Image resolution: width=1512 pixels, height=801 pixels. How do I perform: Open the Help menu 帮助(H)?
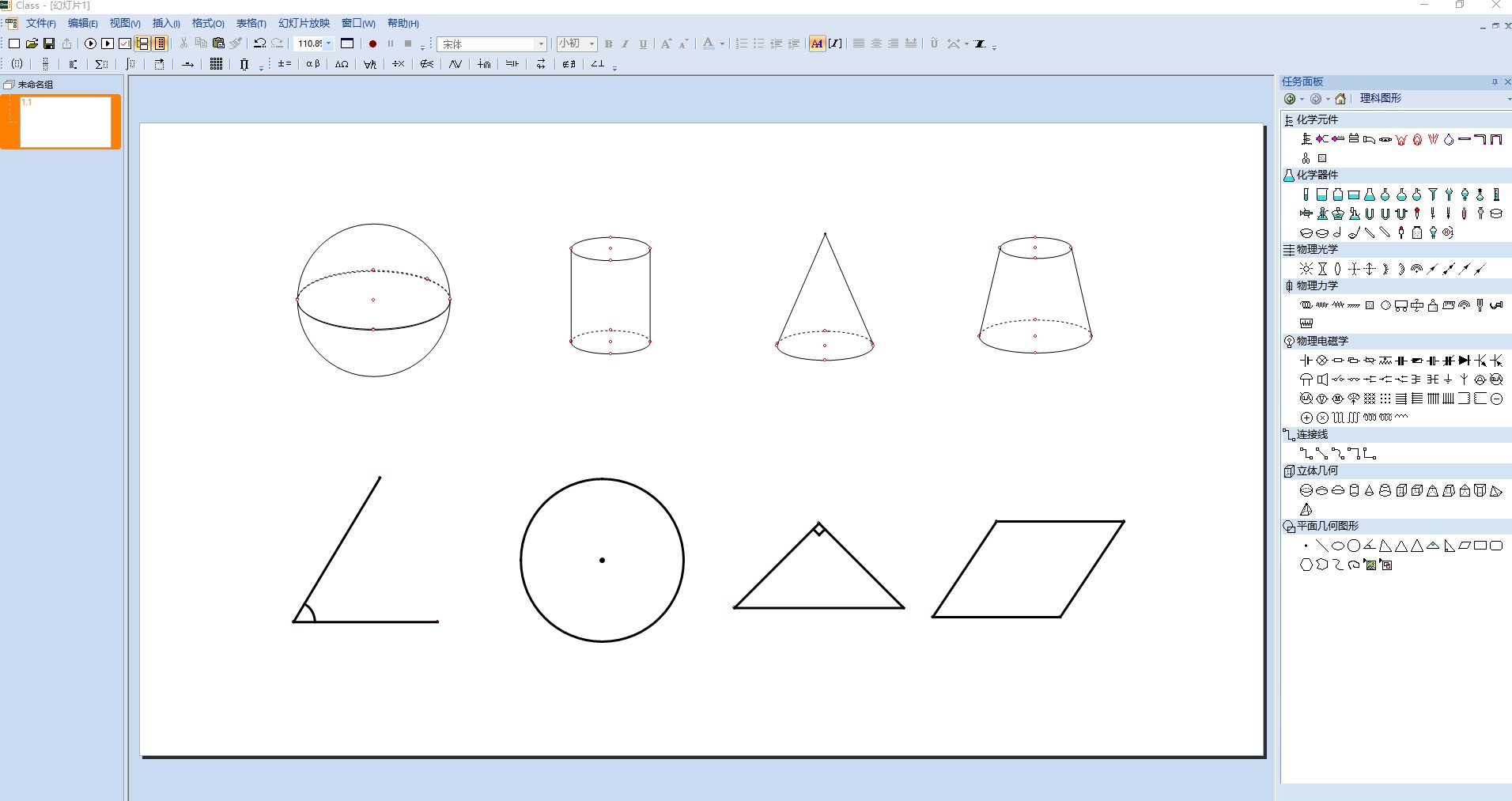(403, 24)
